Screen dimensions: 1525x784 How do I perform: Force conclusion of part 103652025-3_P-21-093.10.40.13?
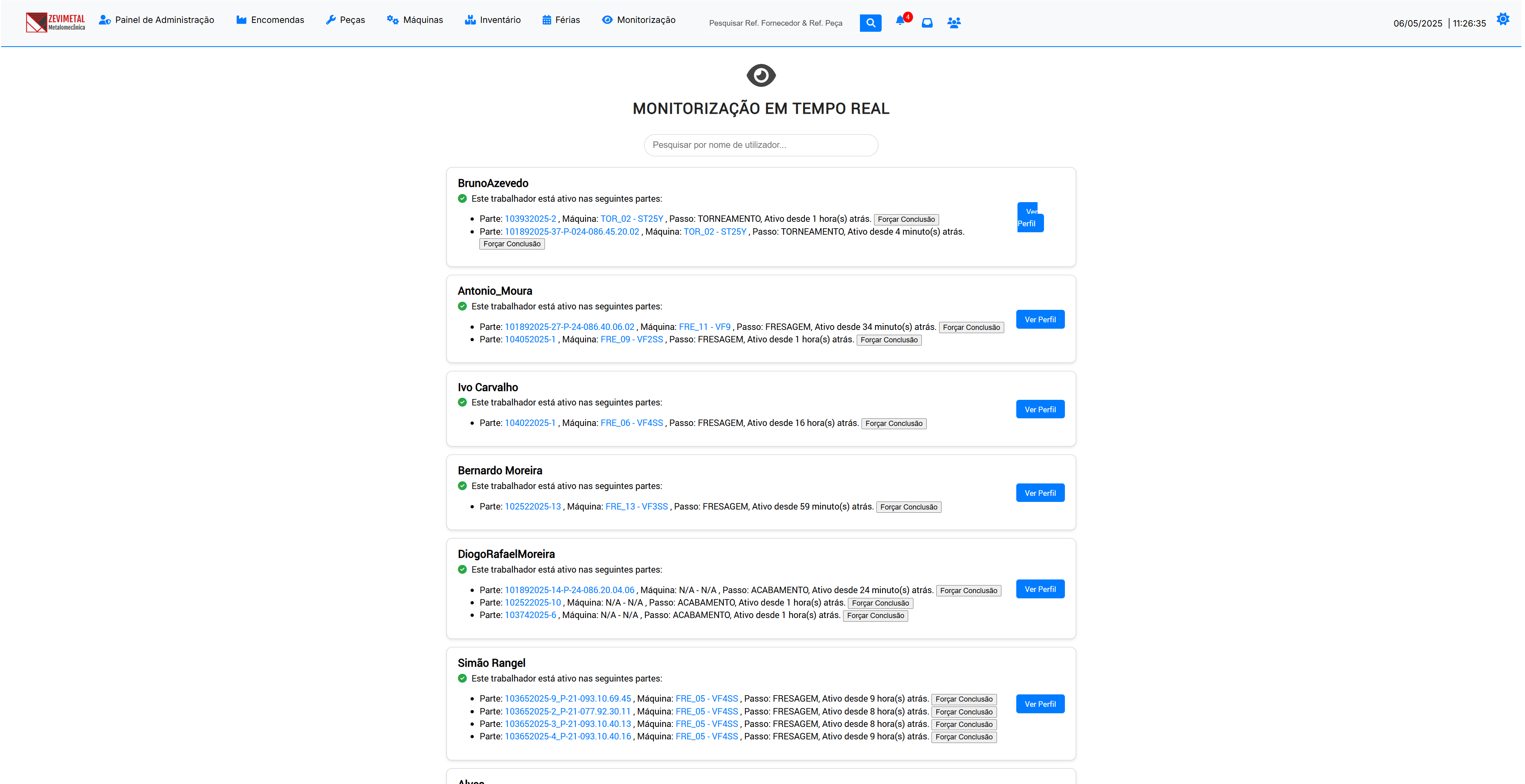[x=964, y=725]
